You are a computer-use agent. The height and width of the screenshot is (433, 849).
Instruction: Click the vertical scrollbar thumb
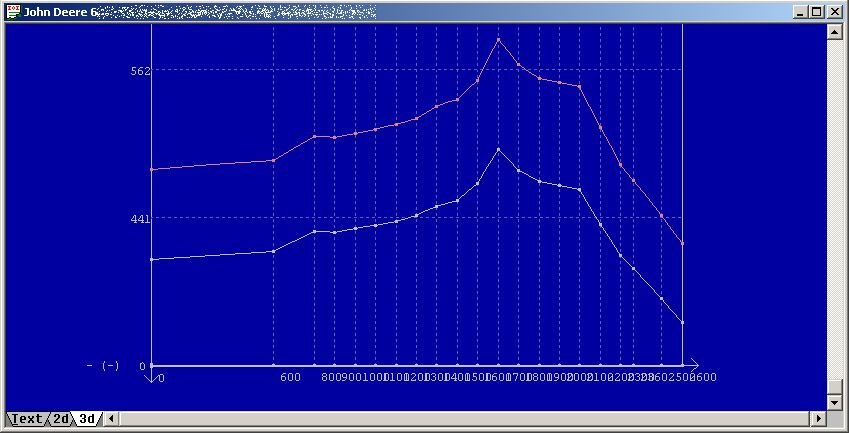(x=836, y=387)
